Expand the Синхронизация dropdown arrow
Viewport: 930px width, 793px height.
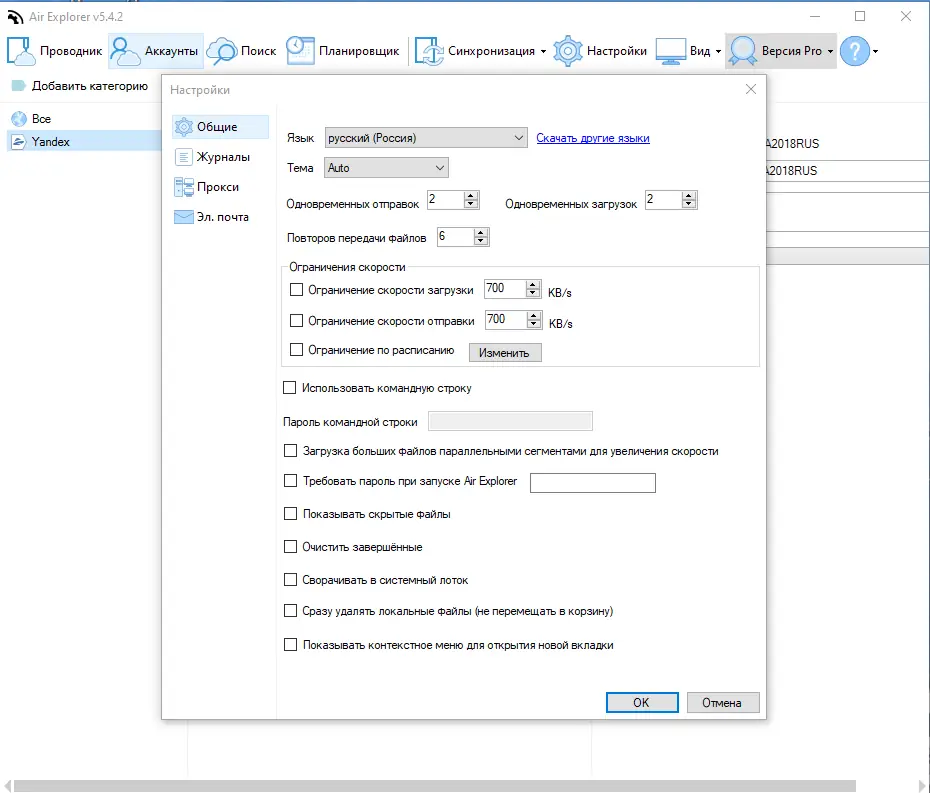[x=543, y=52]
